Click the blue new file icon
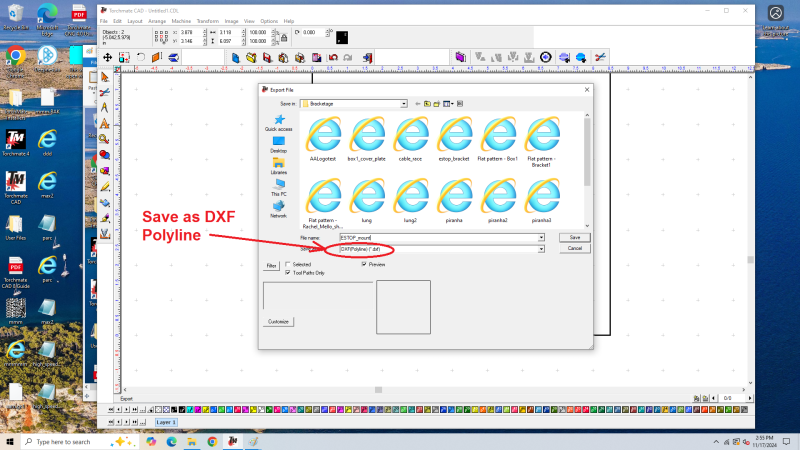Image resolution: width=800 pixels, height=450 pixels. click(x=235, y=57)
